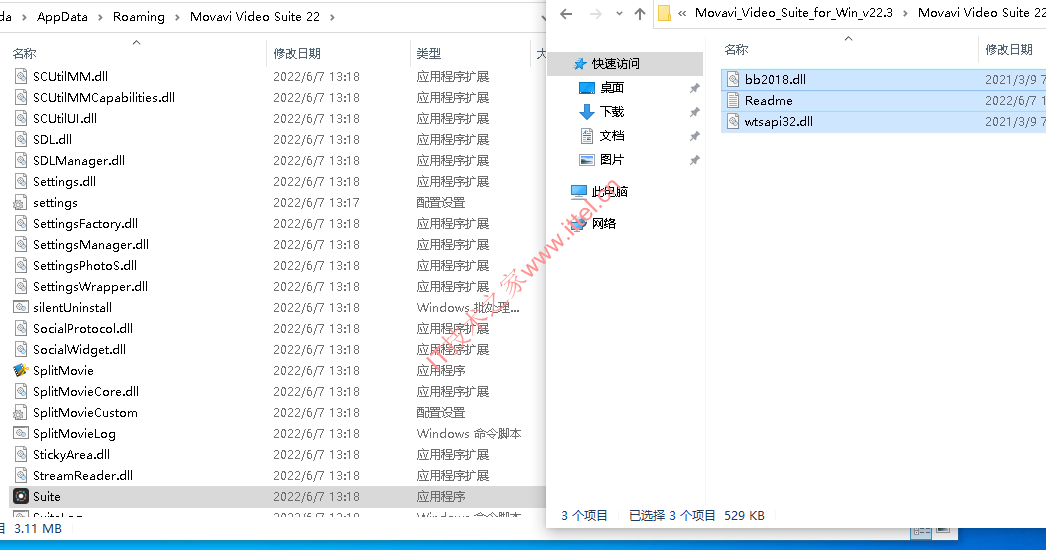Click the SDL.dll file icon
This screenshot has height=550, width=1046.
21,140
